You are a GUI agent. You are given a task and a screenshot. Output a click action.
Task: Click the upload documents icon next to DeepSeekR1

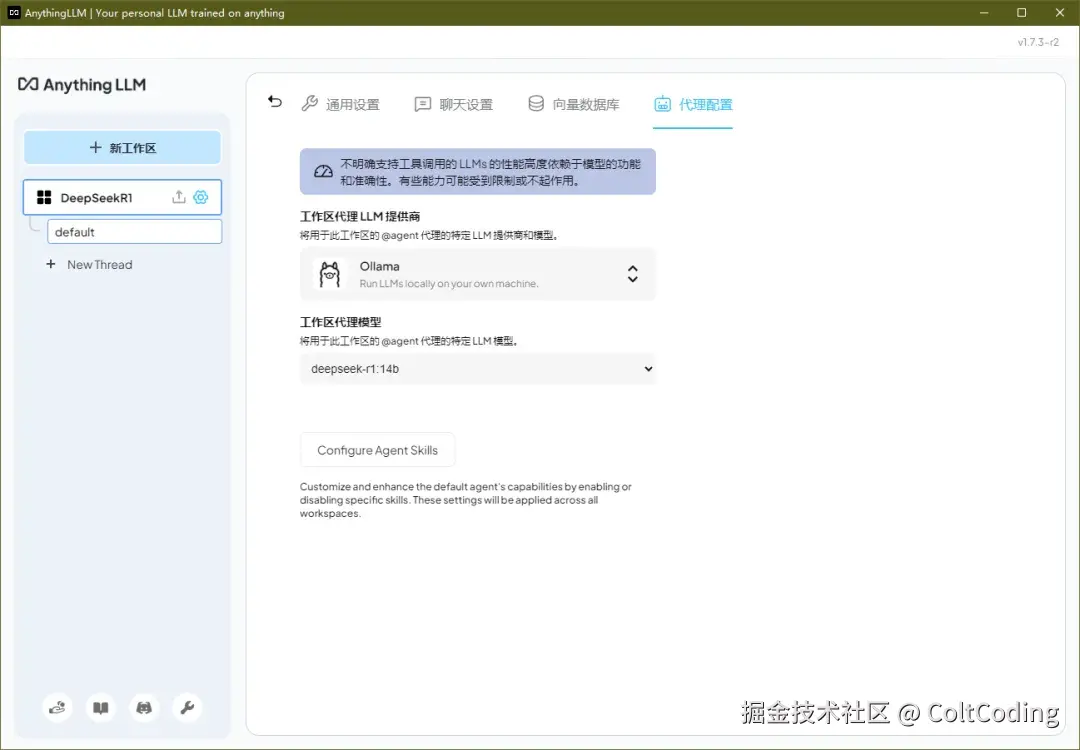(x=178, y=197)
